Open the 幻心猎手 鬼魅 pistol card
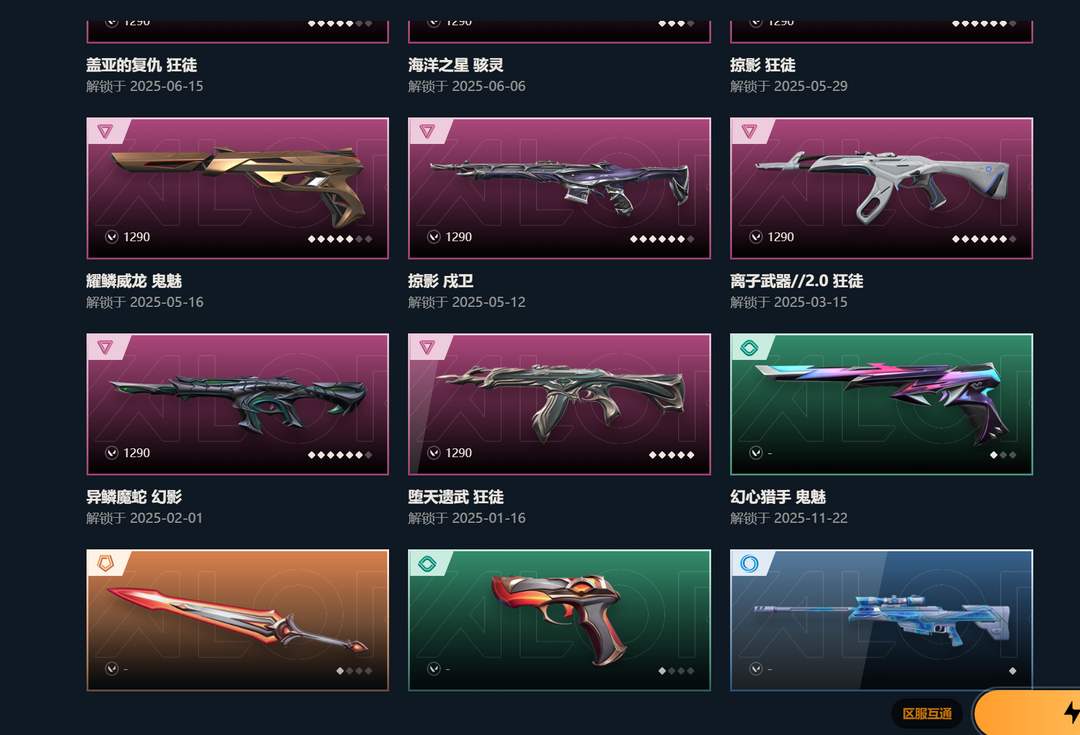The image size is (1080, 735). (x=882, y=404)
